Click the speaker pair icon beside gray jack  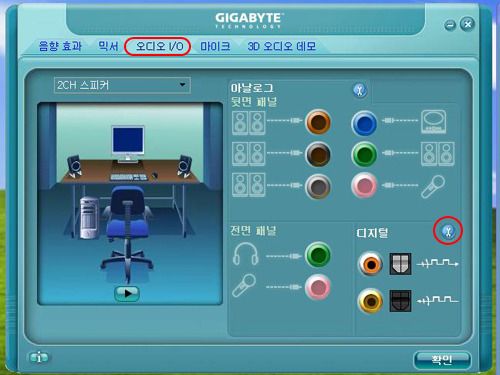coord(249,185)
